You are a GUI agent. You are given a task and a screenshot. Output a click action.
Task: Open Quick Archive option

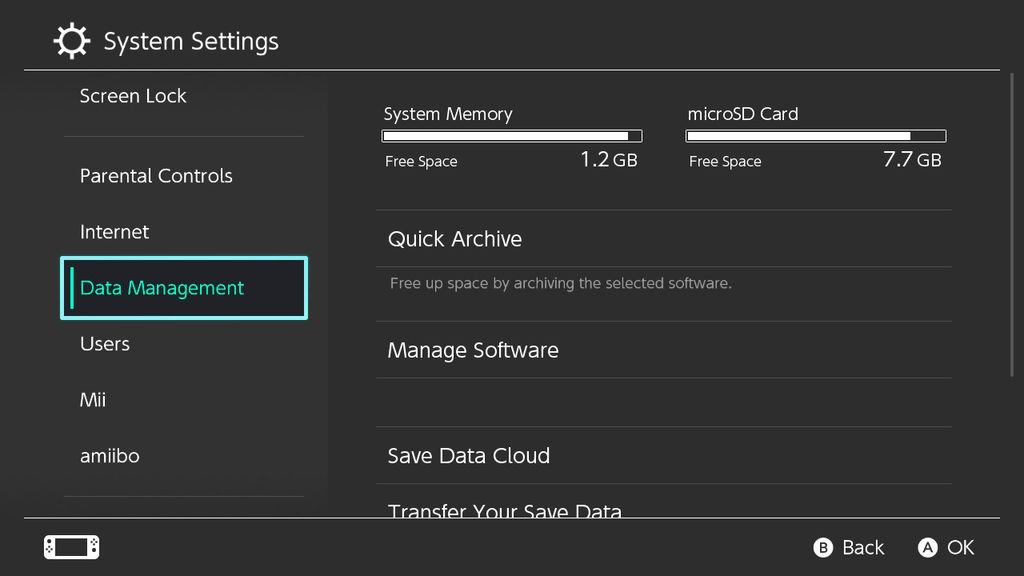pyautogui.click(x=455, y=239)
